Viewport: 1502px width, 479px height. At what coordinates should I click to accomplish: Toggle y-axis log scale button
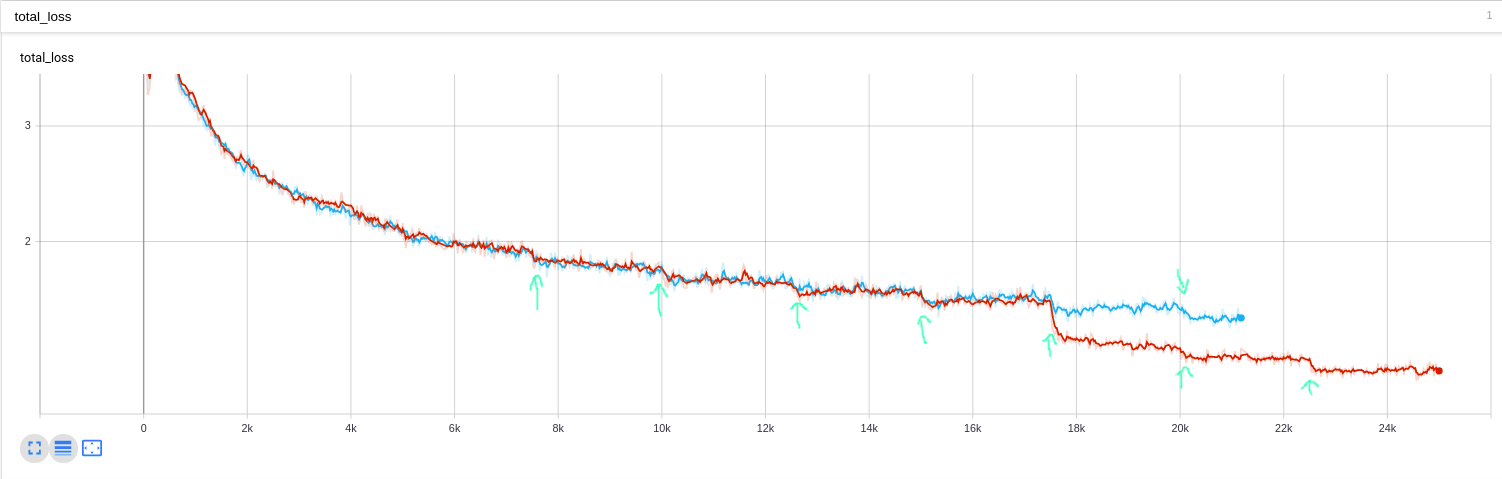63,448
